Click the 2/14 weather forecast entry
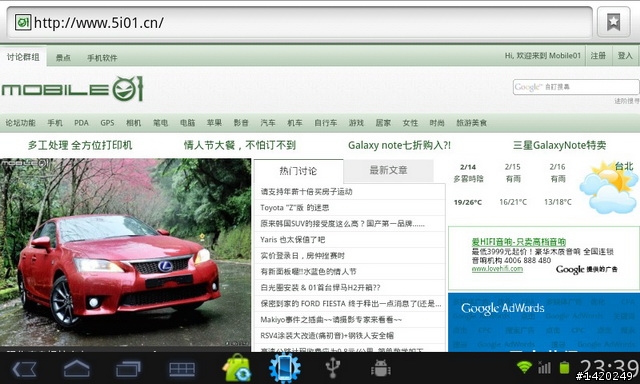The image size is (640, 384). (468, 184)
